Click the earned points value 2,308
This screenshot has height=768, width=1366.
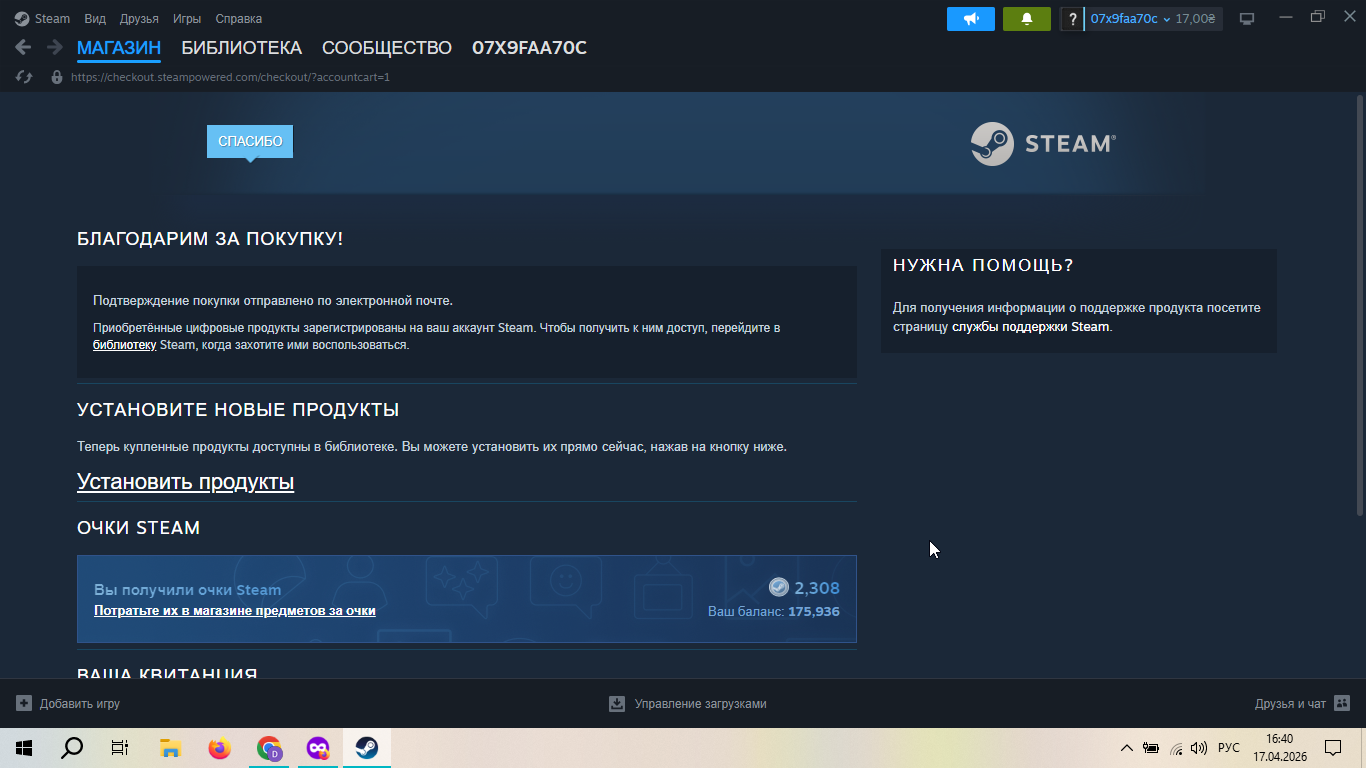click(817, 588)
